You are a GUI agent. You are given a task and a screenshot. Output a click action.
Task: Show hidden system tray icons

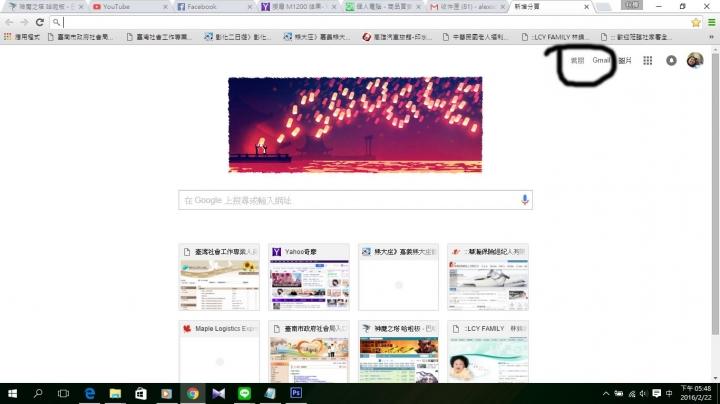(x=606, y=393)
